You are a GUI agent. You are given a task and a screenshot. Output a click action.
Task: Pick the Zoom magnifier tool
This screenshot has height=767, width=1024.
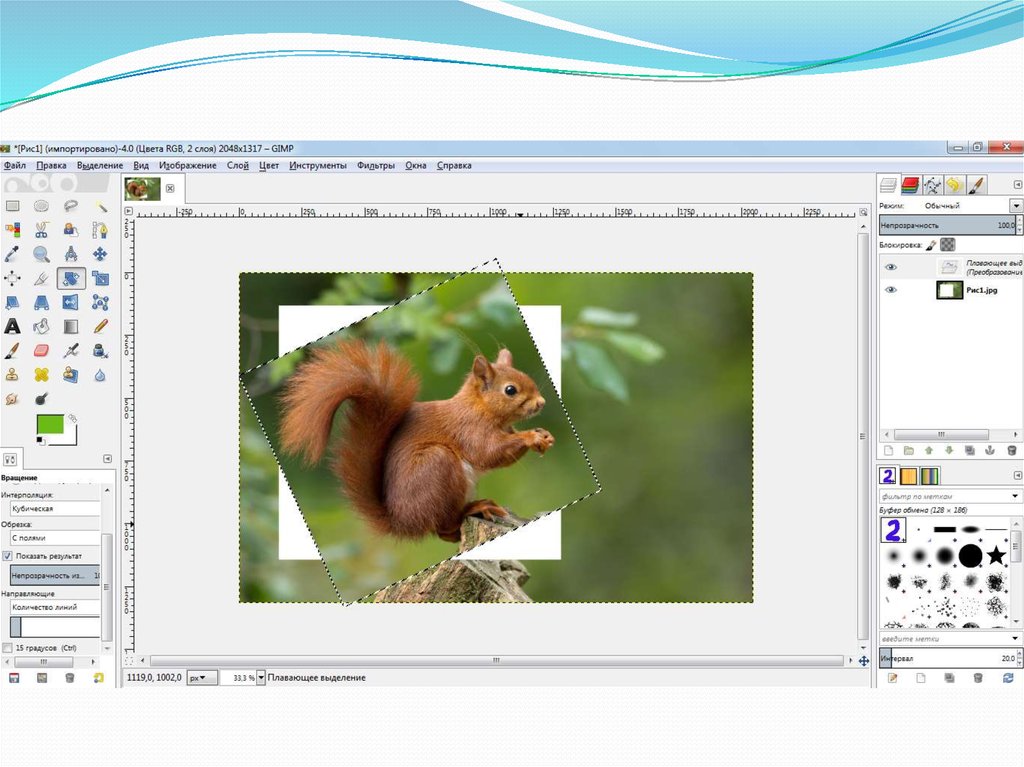pos(41,254)
